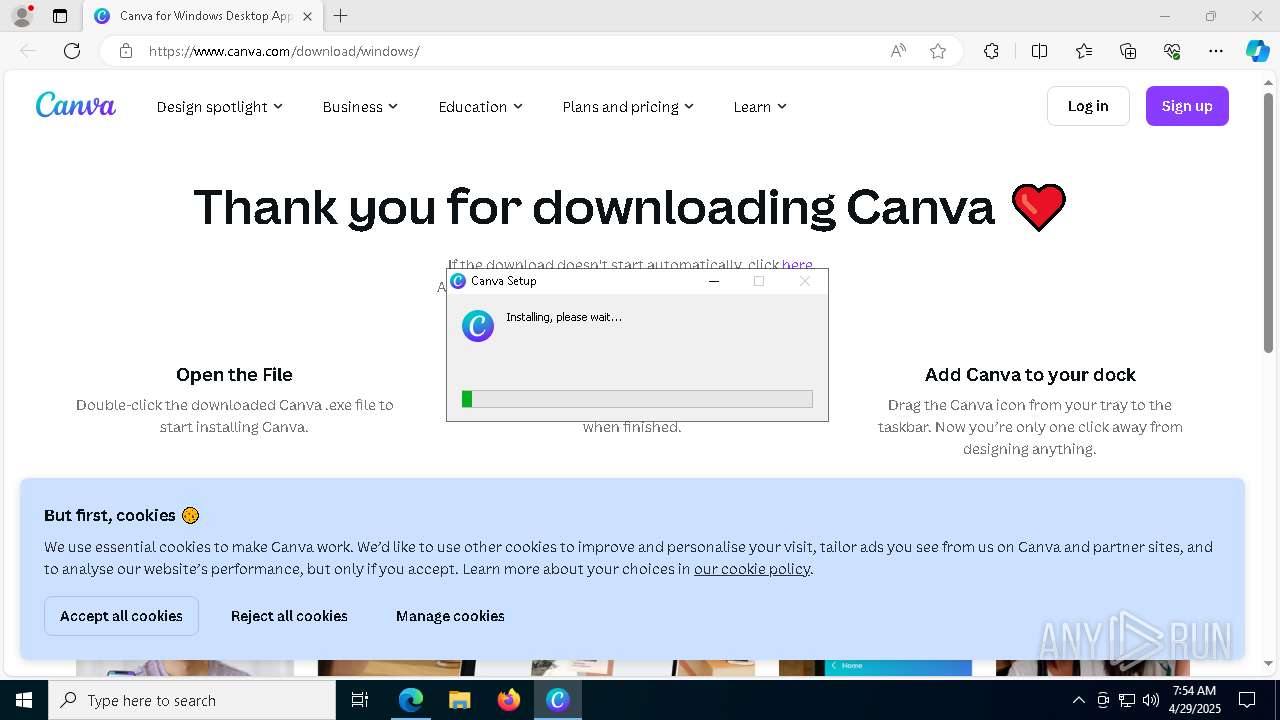Click the 'here' download link

pos(797,264)
